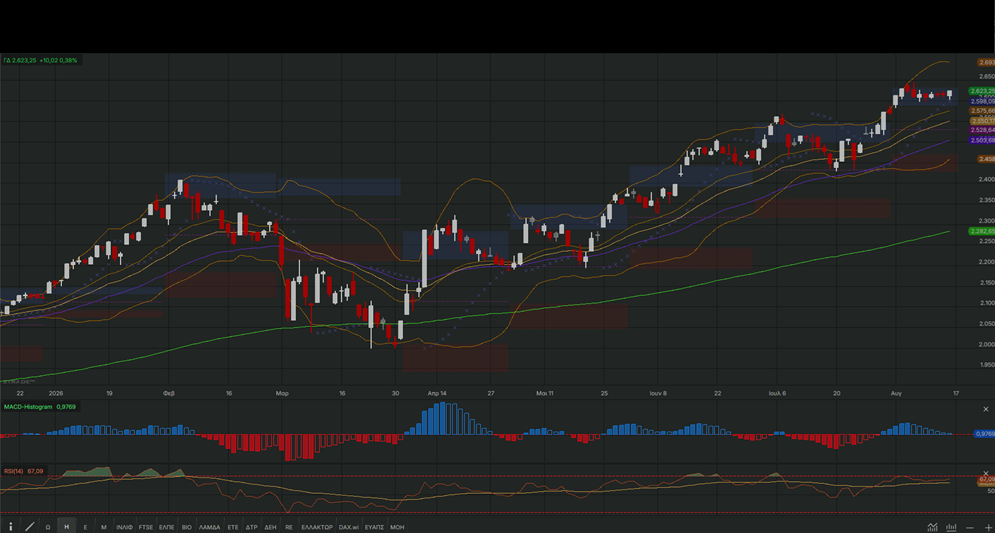Zoom out with the minus icon
Screen dimensions: 995x533
pyautogui.click(x=970, y=527)
